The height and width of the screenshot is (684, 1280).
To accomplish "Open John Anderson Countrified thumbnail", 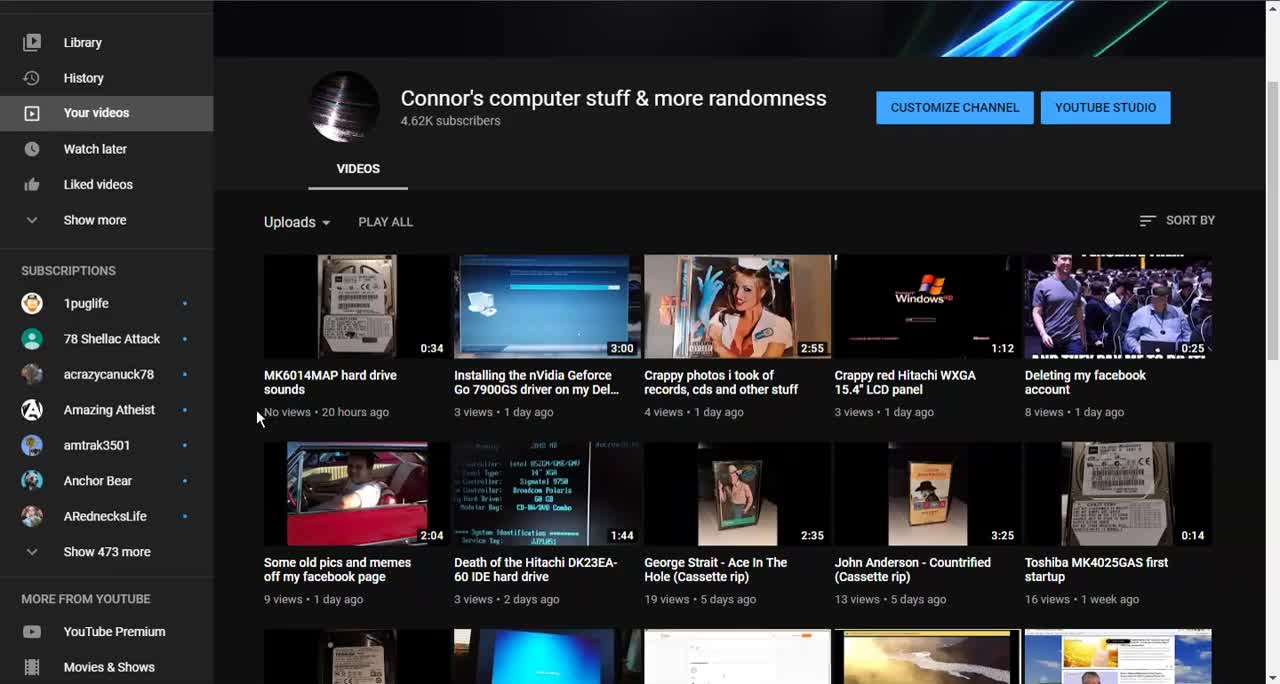I will coord(927,493).
